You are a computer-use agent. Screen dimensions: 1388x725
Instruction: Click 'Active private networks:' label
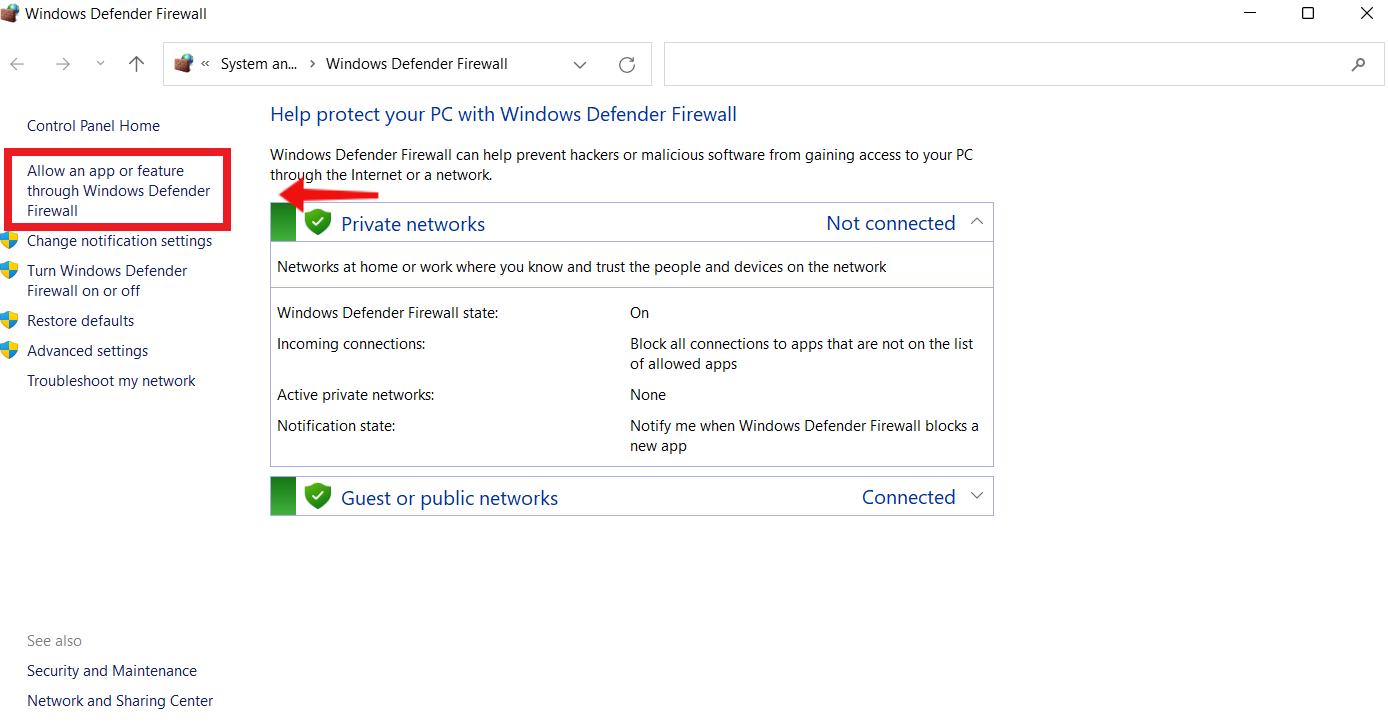tap(355, 395)
